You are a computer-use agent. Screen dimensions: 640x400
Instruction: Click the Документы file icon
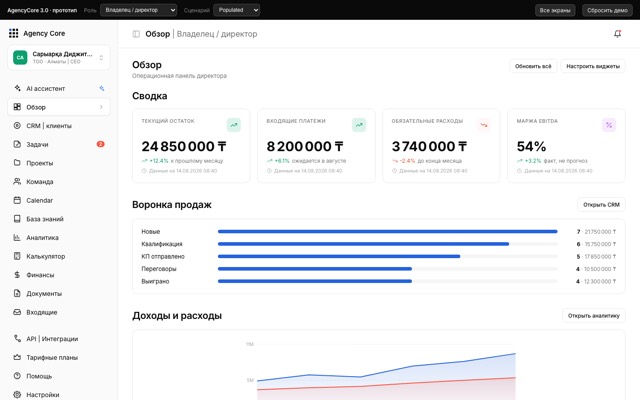click(x=17, y=293)
